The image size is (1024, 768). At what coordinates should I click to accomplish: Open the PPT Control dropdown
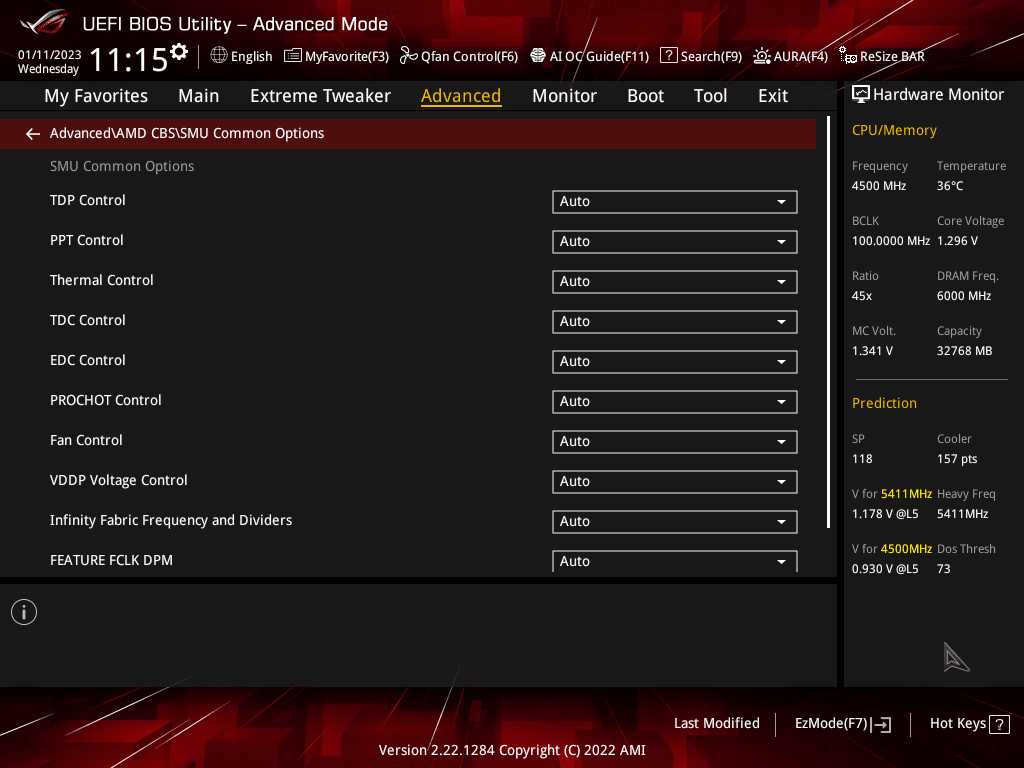(675, 242)
